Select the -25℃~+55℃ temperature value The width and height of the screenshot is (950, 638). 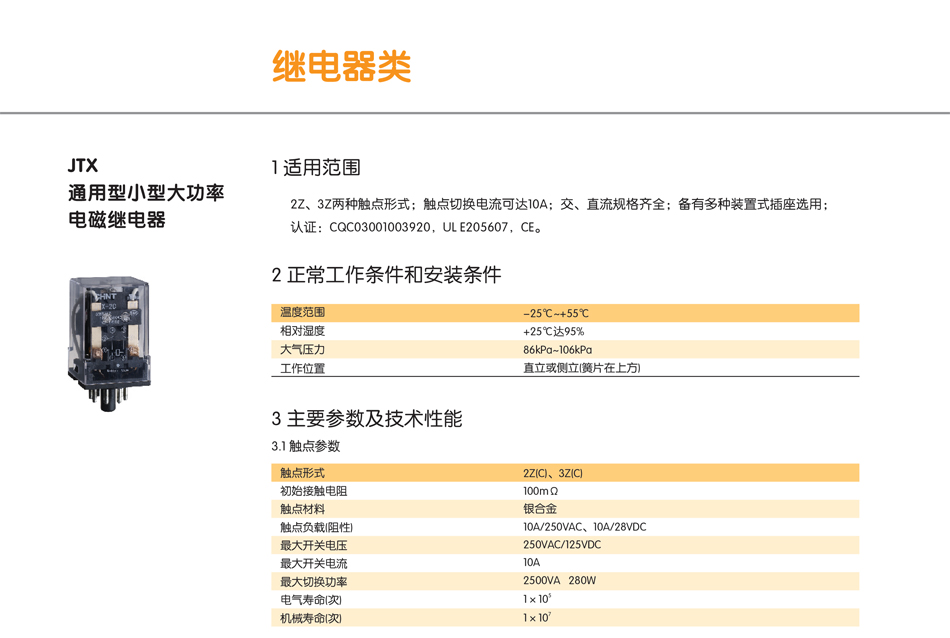557,312
